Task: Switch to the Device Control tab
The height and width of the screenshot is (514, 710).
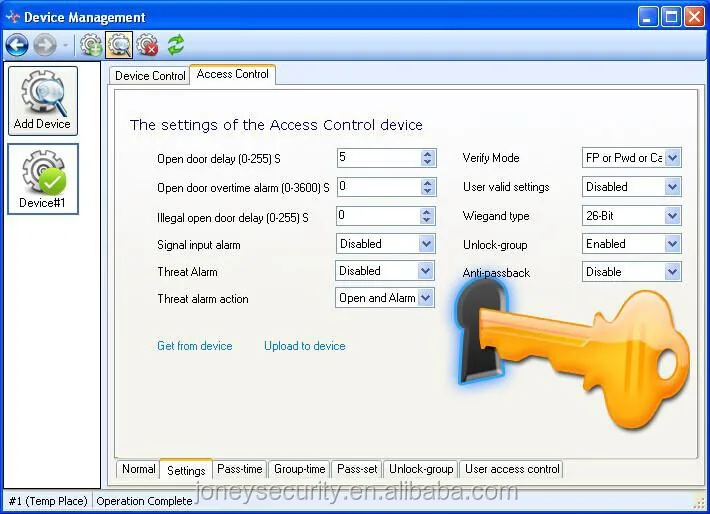Action: [150, 76]
